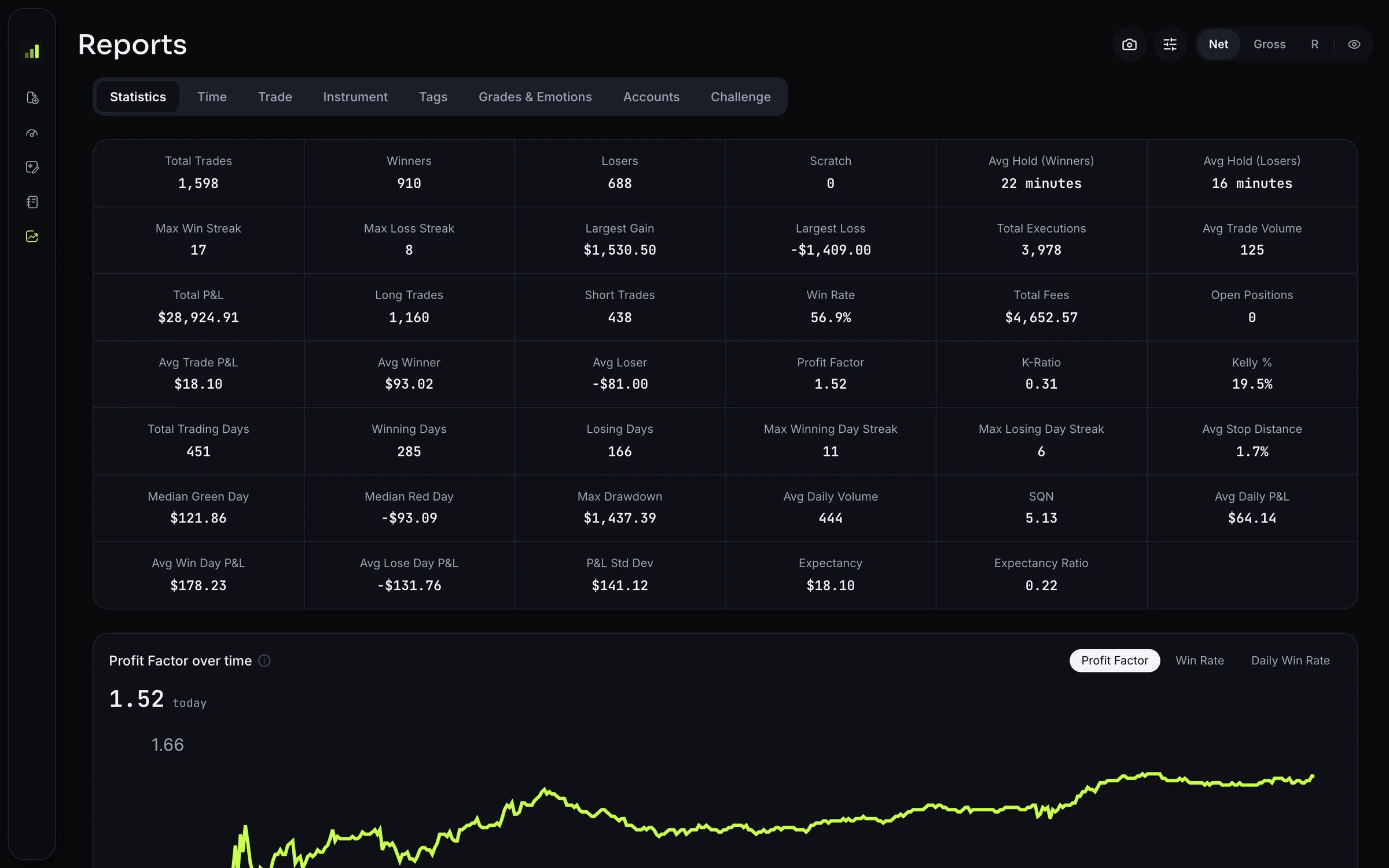
Task: Click the Reports page heading
Action: [x=133, y=45]
